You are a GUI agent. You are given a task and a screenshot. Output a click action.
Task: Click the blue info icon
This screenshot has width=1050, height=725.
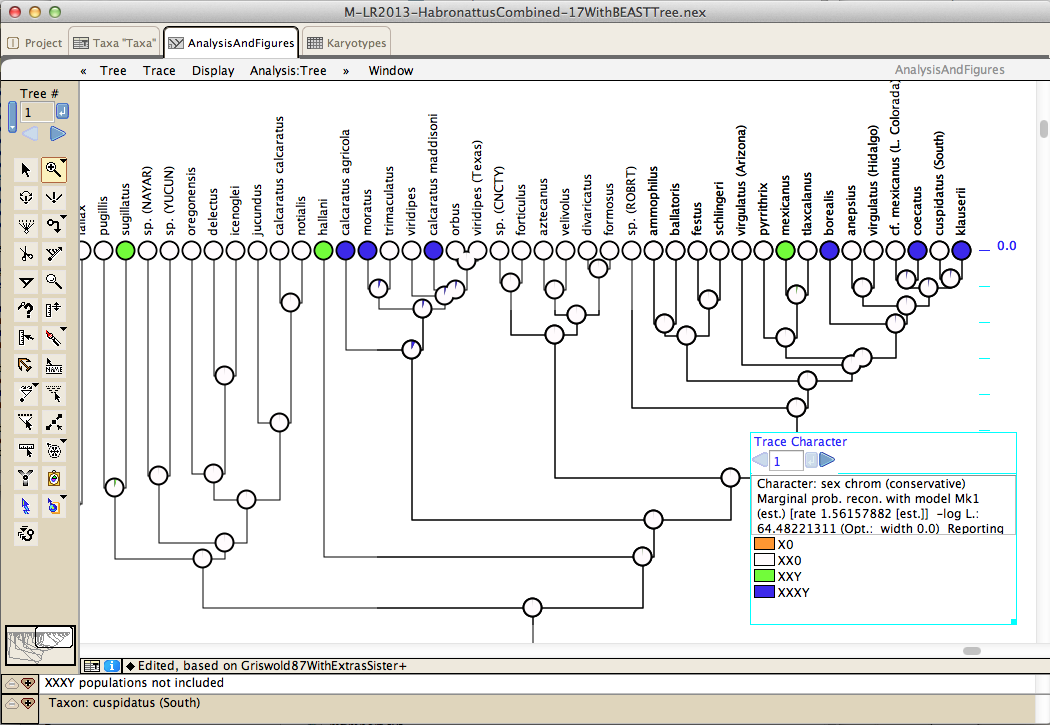(111, 665)
